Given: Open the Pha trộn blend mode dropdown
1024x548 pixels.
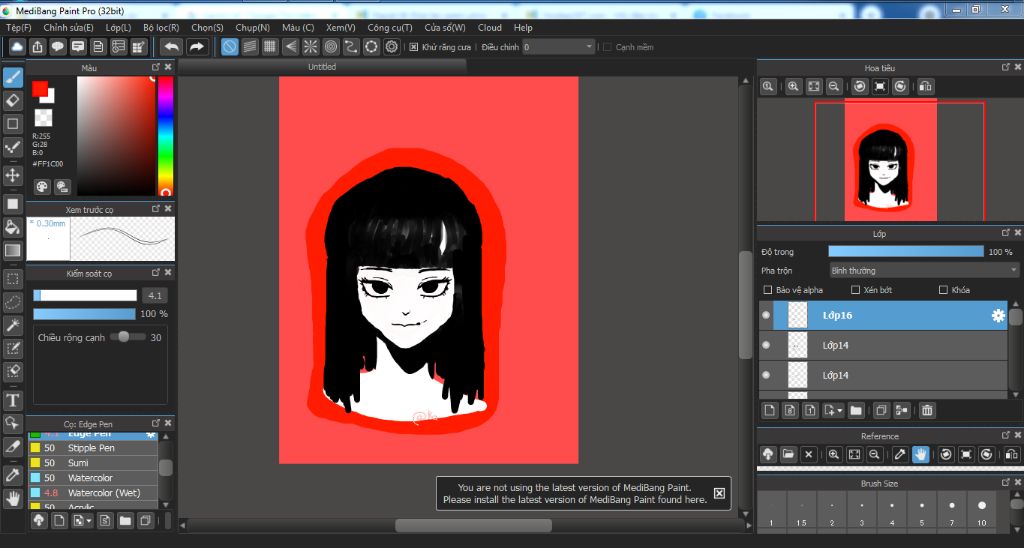Looking at the screenshot, I should coord(923,270).
